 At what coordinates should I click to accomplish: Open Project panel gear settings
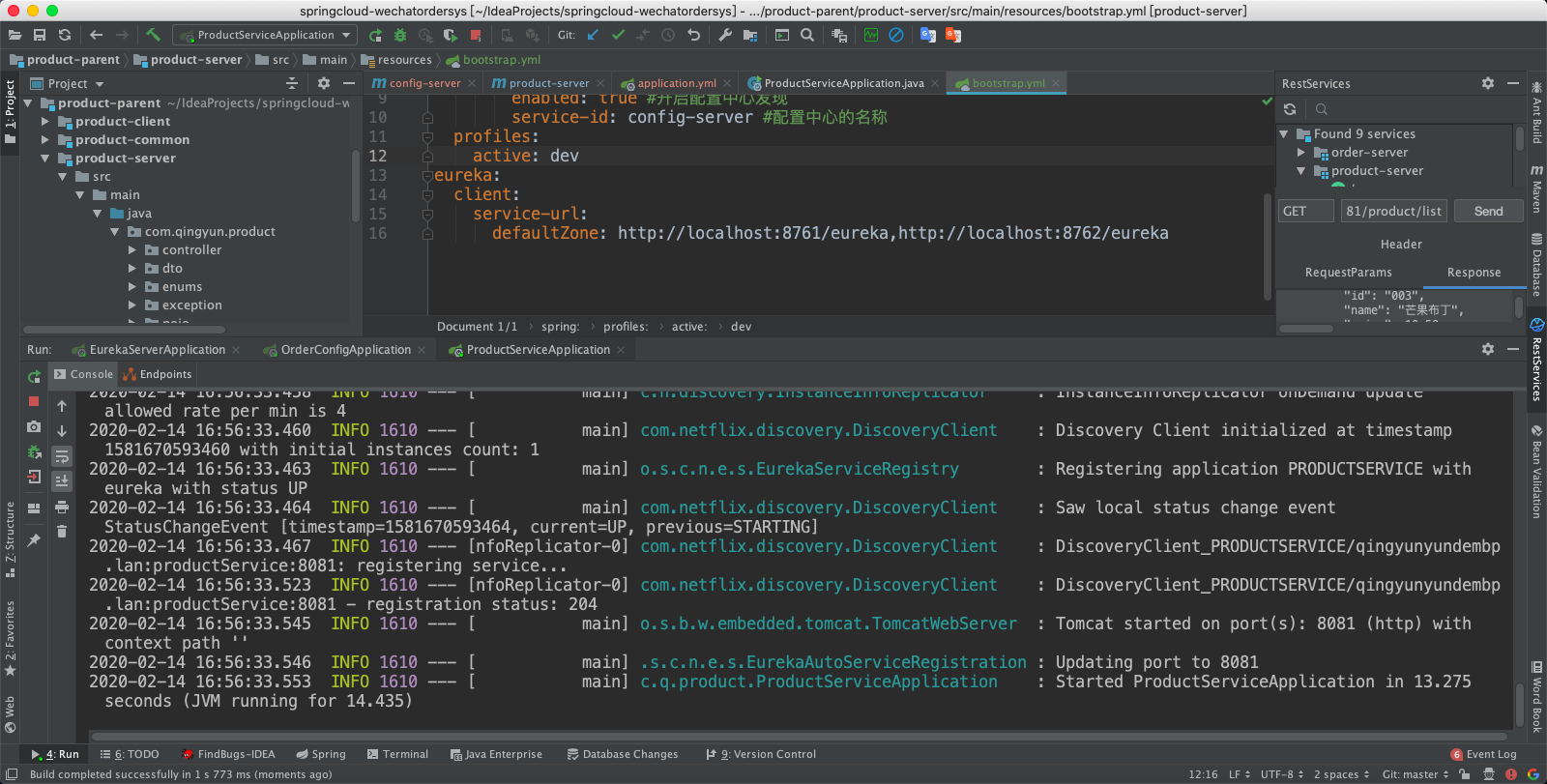[x=324, y=84]
